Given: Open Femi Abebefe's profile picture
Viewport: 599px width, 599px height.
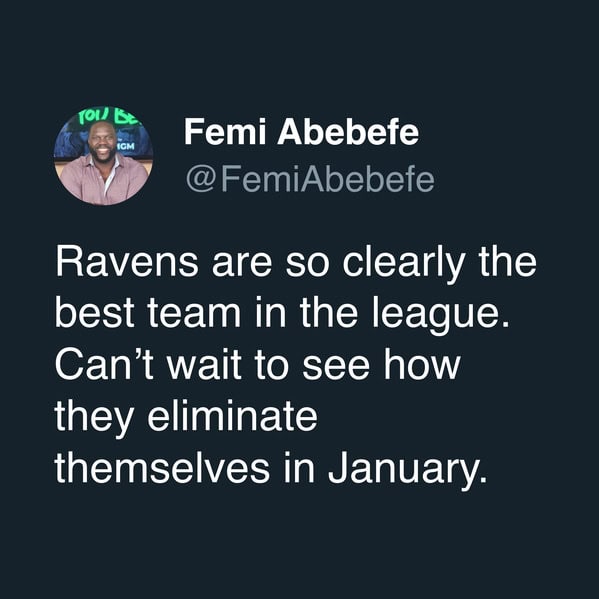Looking at the screenshot, I should pyautogui.click(x=104, y=156).
